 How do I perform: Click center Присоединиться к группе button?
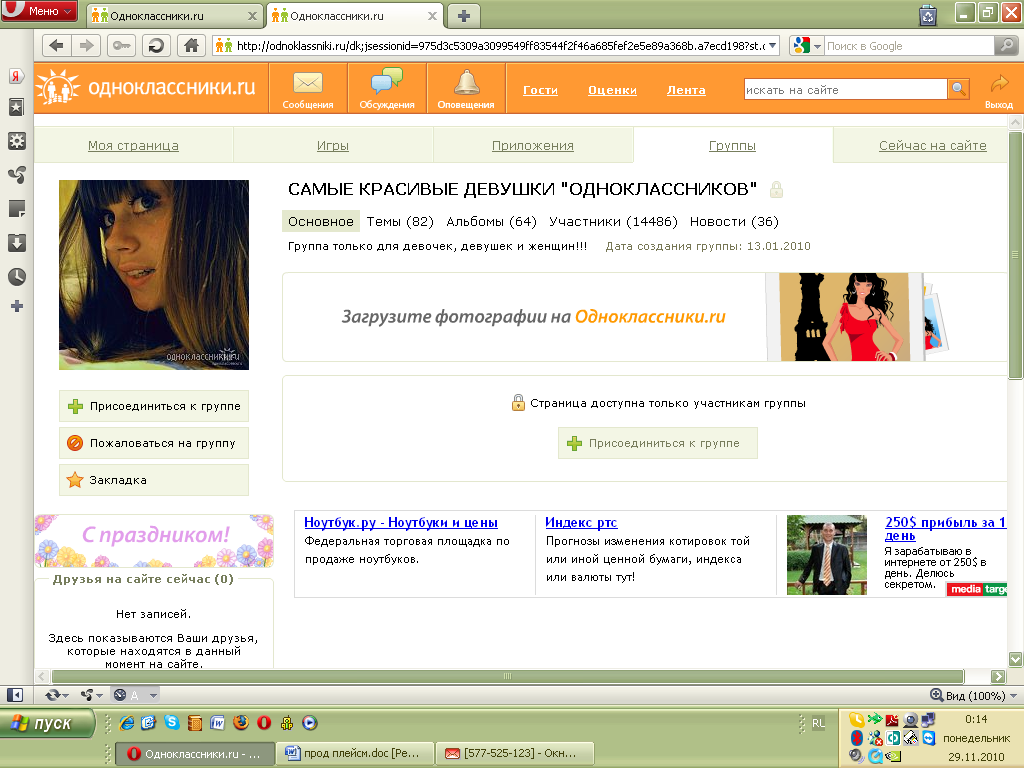tap(658, 443)
